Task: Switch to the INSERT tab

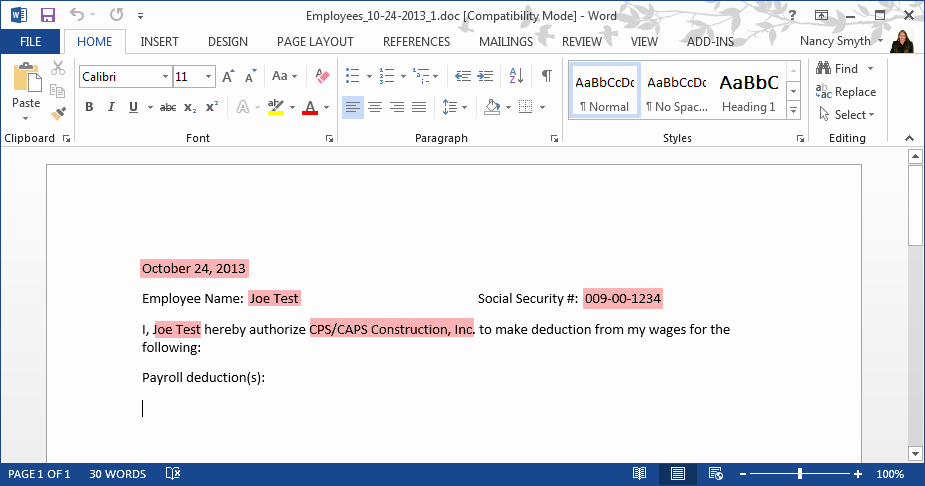Action: coord(159,41)
